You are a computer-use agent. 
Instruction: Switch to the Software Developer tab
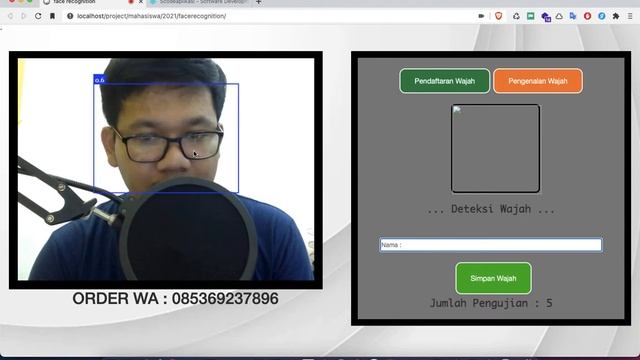point(199,2)
